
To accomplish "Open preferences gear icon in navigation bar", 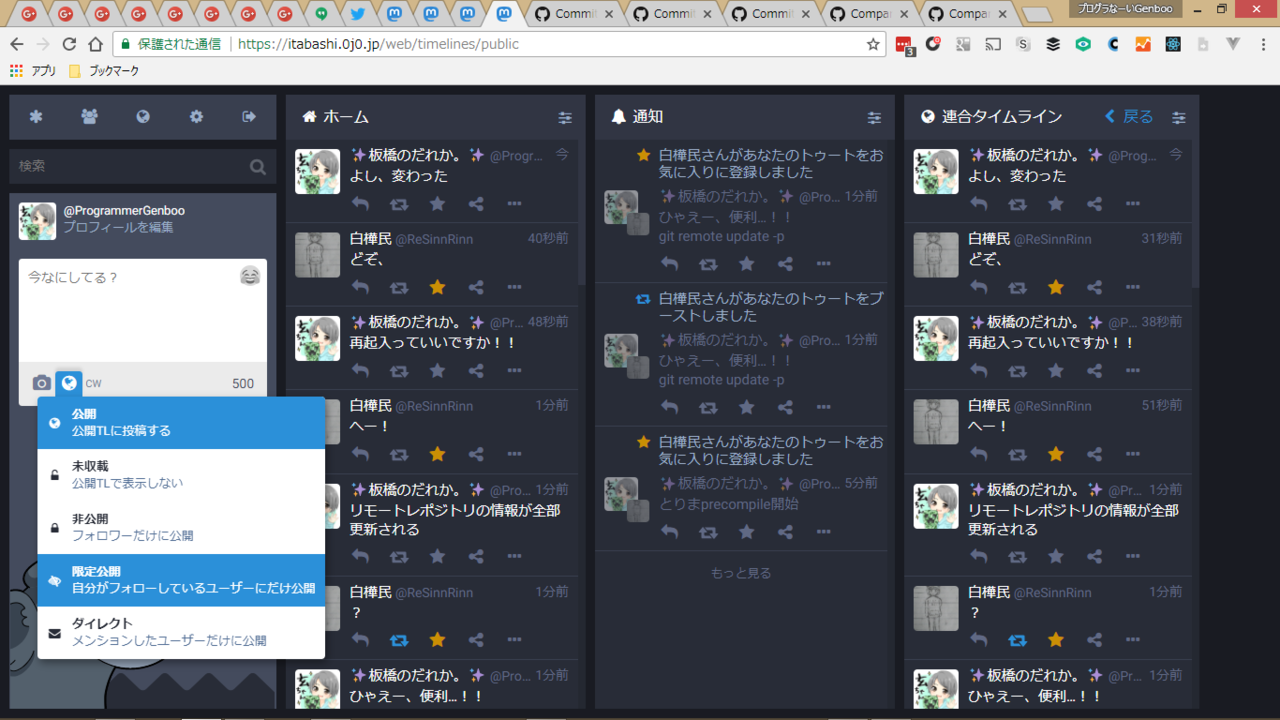I will pyautogui.click(x=196, y=117).
